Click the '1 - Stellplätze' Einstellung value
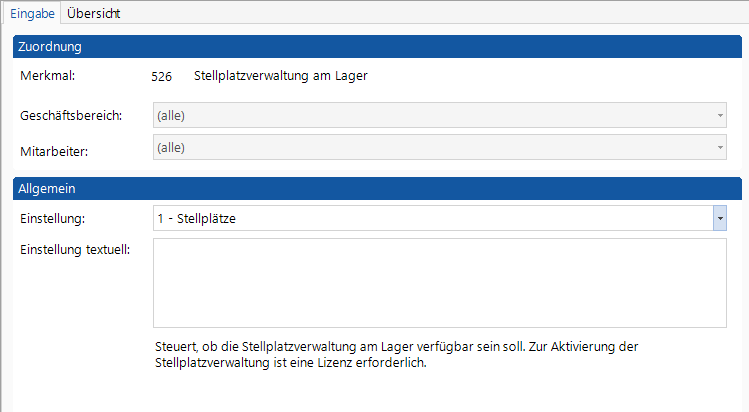This screenshot has height=412, width=749. (x=196, y=219)
